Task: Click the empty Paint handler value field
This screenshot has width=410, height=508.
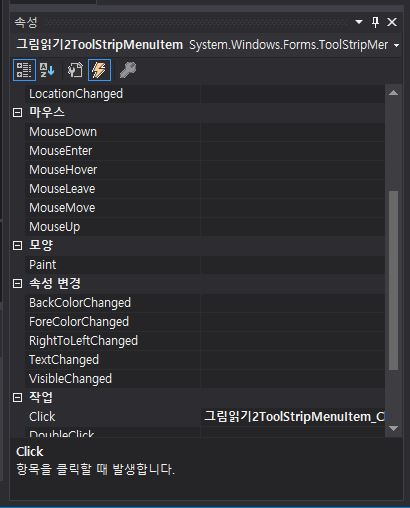Action: point(293,265)
